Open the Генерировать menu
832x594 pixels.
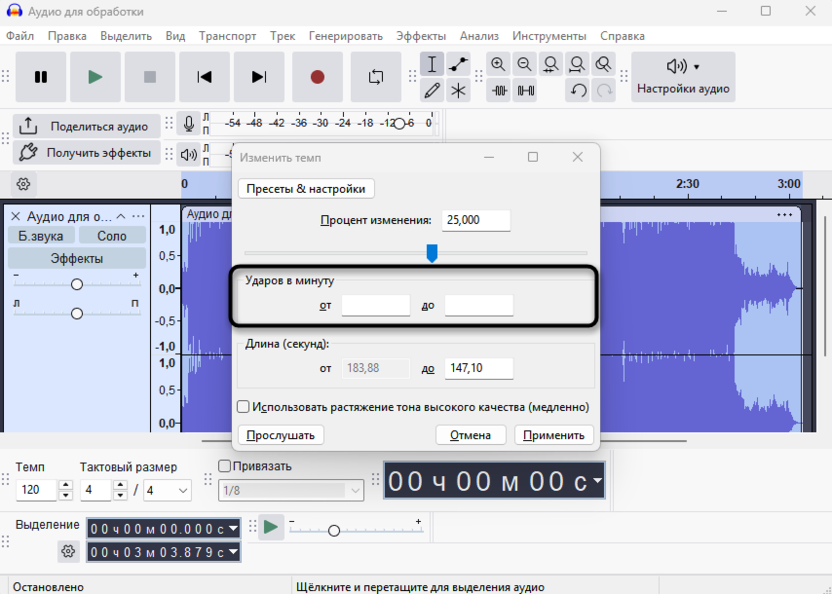pos(346,36)
